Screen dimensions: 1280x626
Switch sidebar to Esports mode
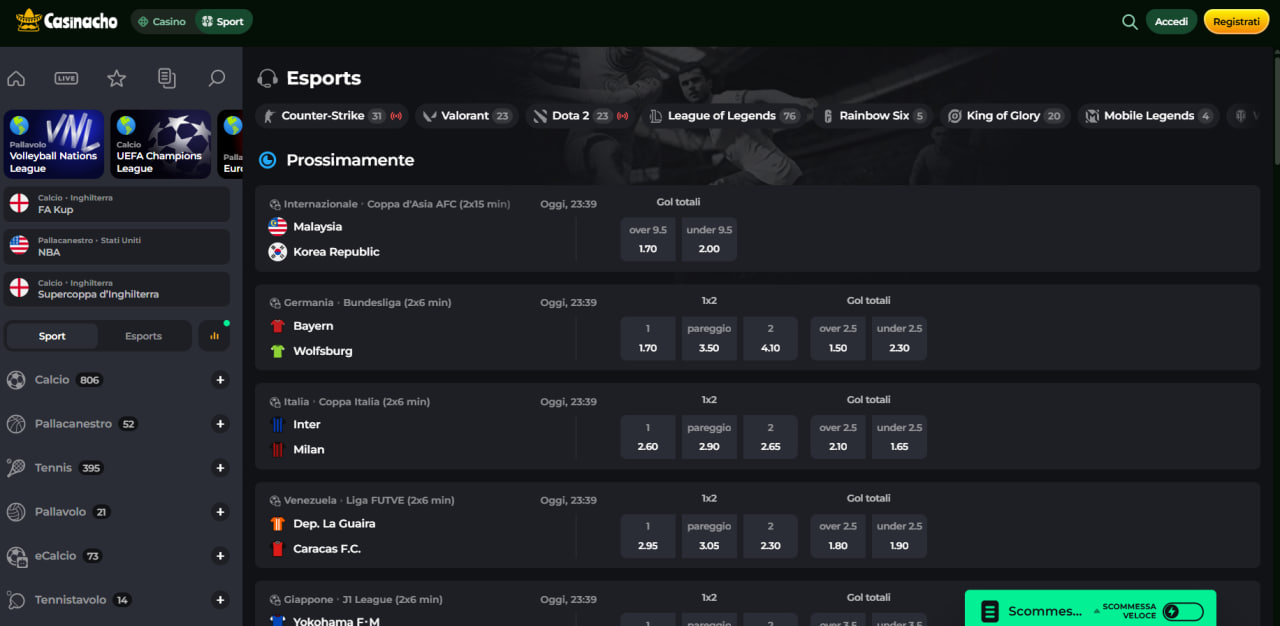coord(143,336)
